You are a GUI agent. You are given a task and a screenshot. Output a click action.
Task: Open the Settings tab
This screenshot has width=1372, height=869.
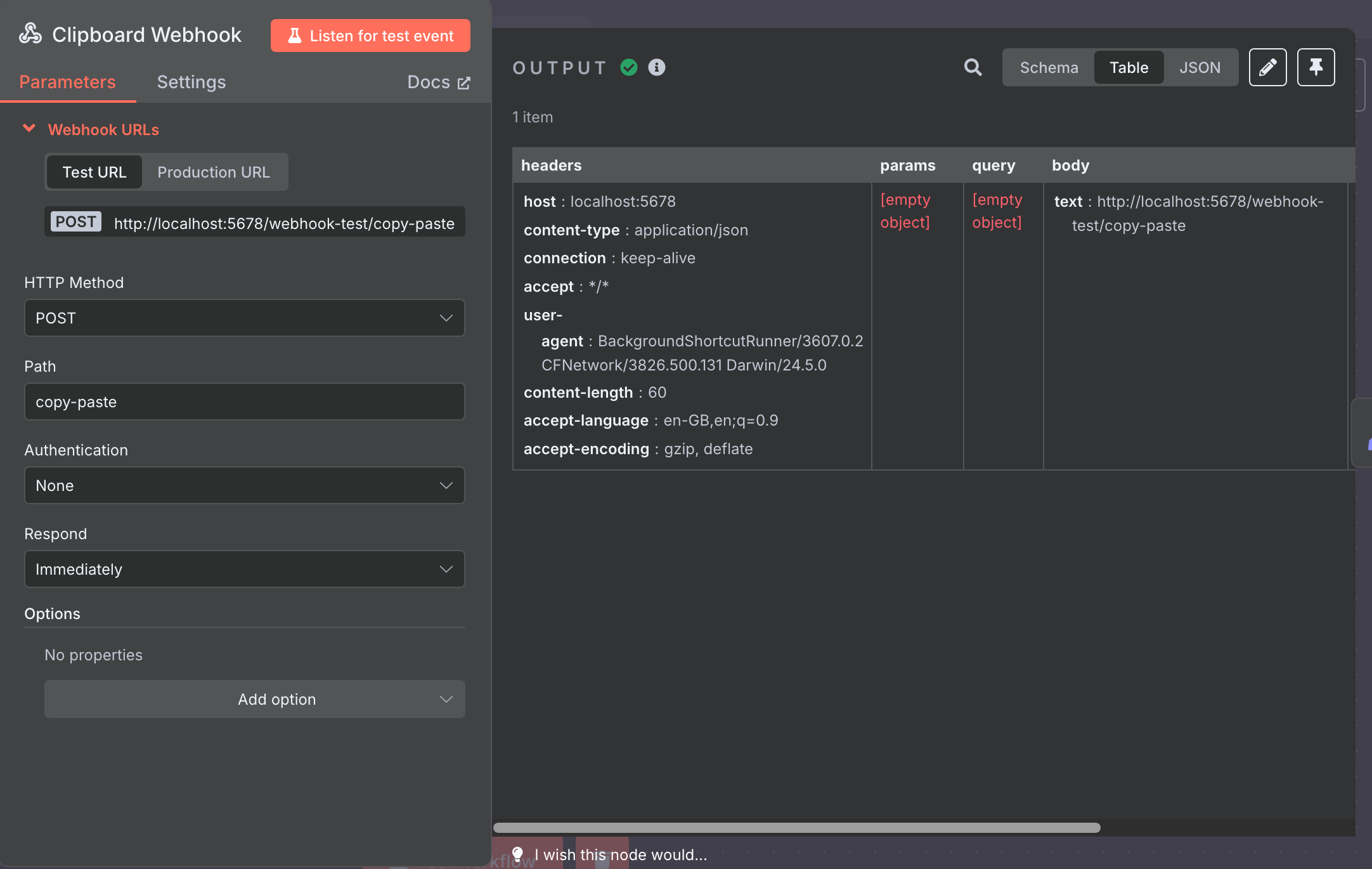191,82
